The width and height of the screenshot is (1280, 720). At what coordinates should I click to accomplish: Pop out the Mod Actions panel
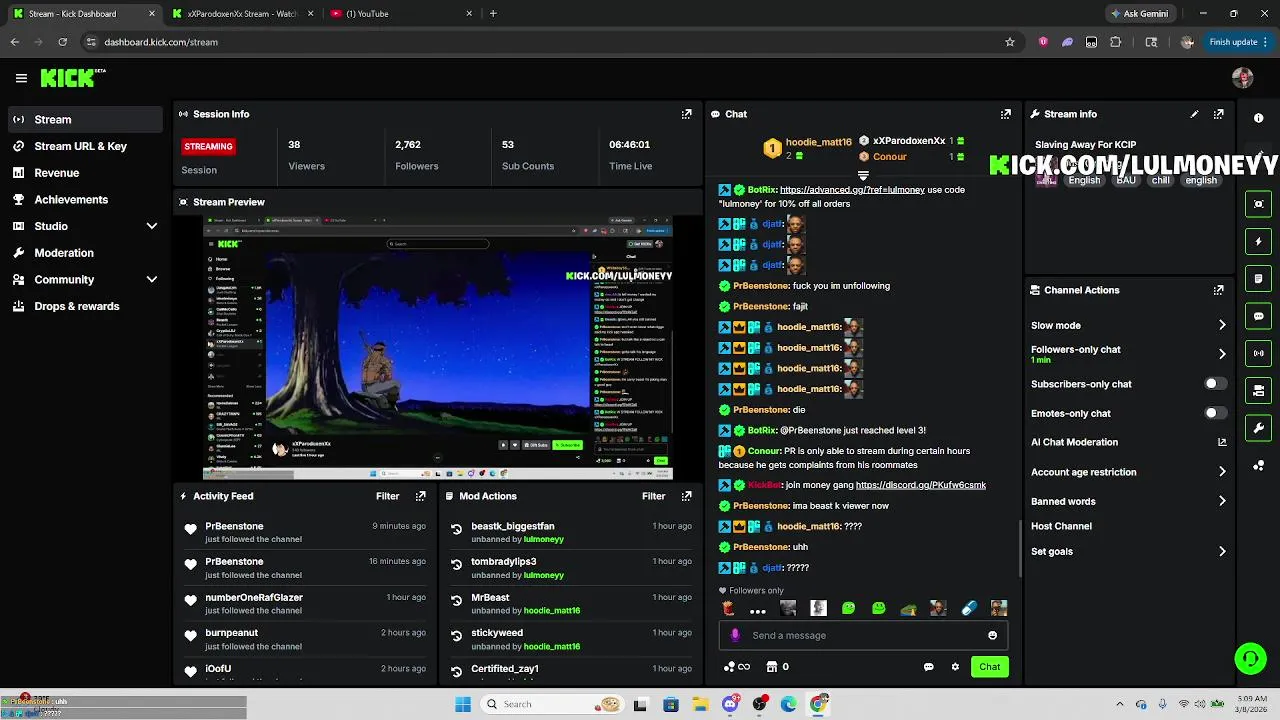[x=686, y=496]
